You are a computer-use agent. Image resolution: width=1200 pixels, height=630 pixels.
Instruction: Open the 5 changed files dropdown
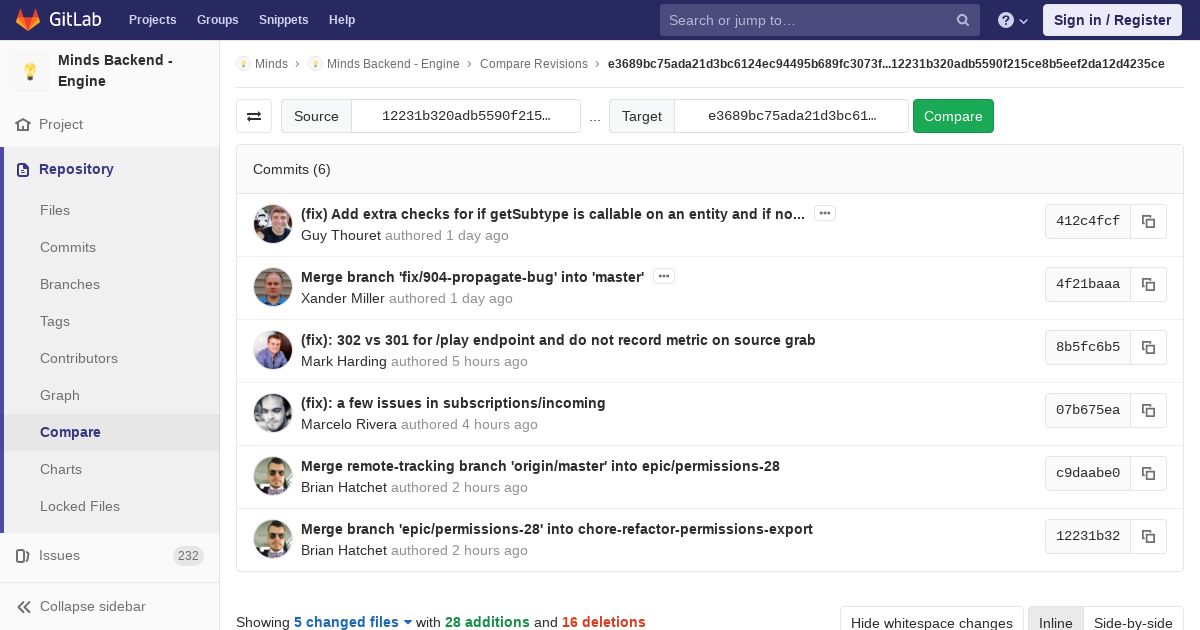click(x=353, y=622)
